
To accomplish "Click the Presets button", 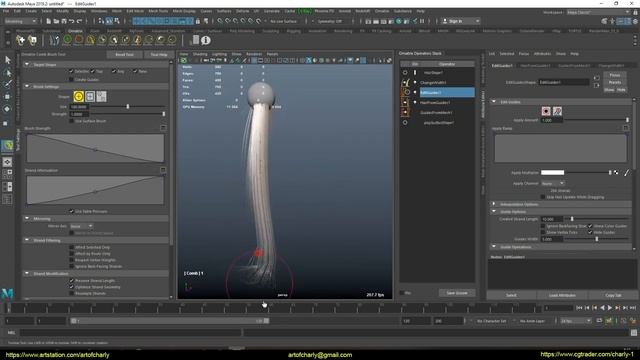I will pyautogui.click(x=615, y=82).
